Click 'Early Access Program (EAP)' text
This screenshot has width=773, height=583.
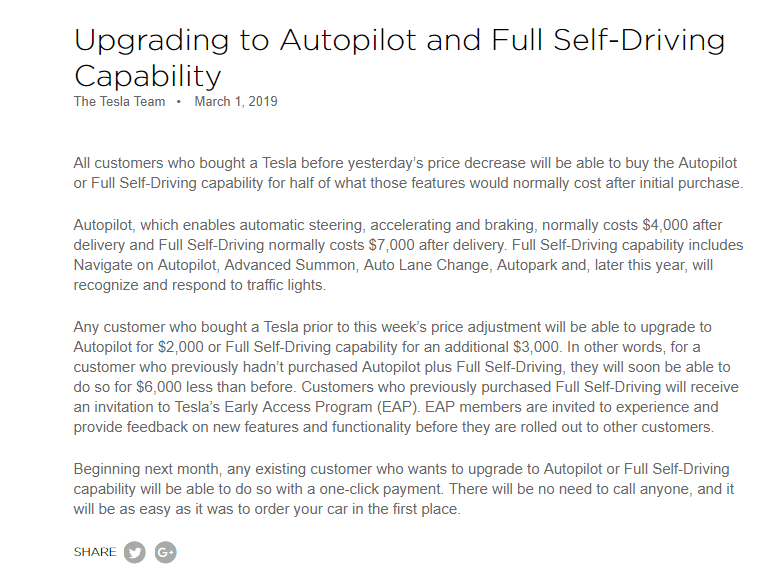(x=321, y=408)
